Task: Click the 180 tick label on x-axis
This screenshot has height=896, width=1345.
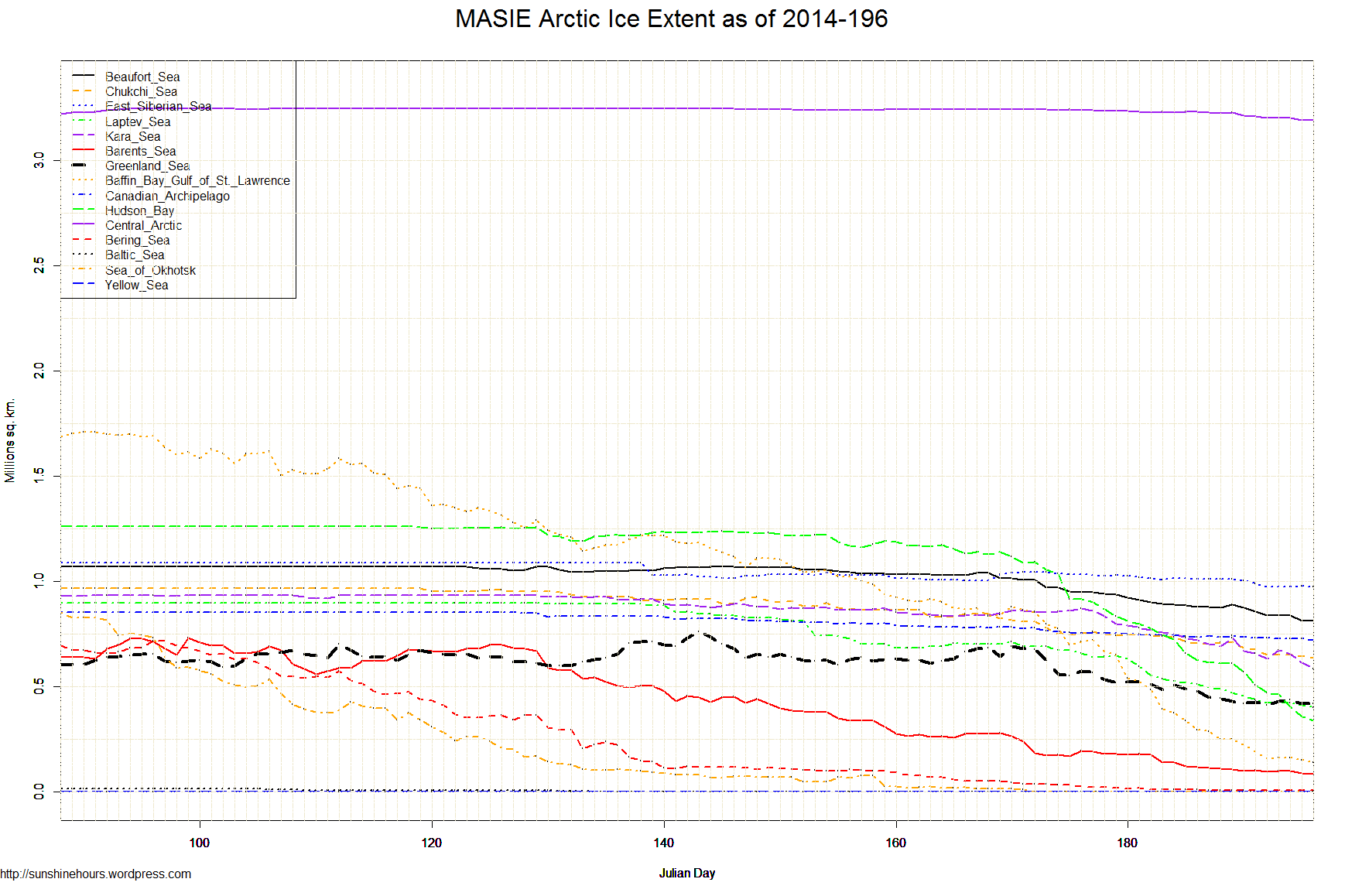Action: click(1127, 843)
